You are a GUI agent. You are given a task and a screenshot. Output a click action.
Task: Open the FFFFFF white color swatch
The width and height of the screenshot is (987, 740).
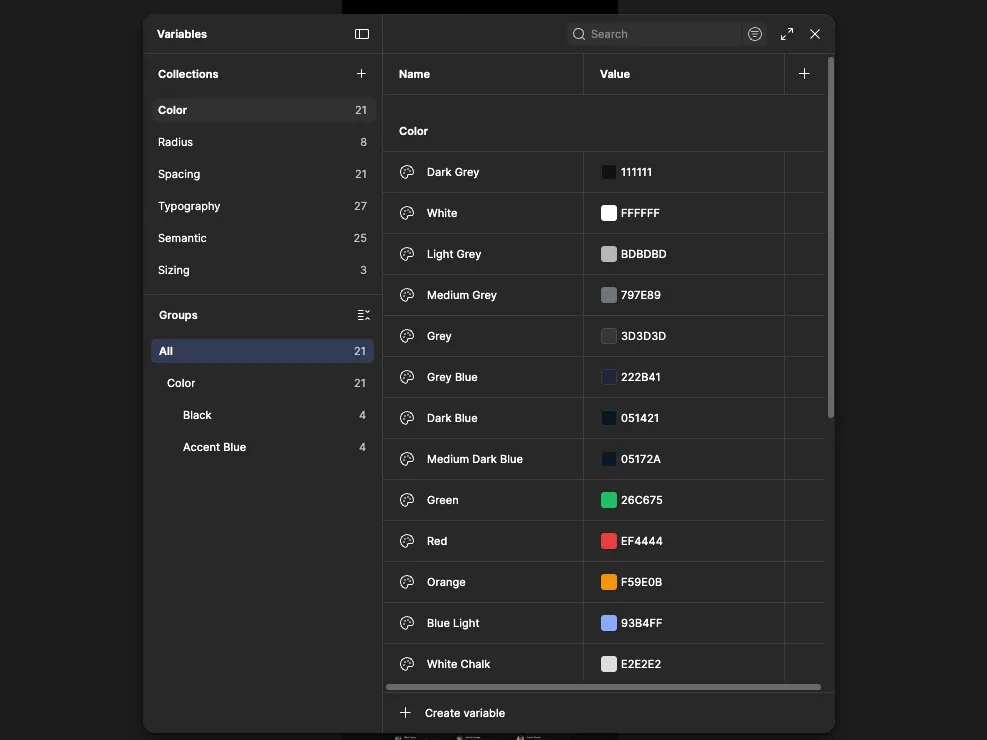click(x=609, y=213)
